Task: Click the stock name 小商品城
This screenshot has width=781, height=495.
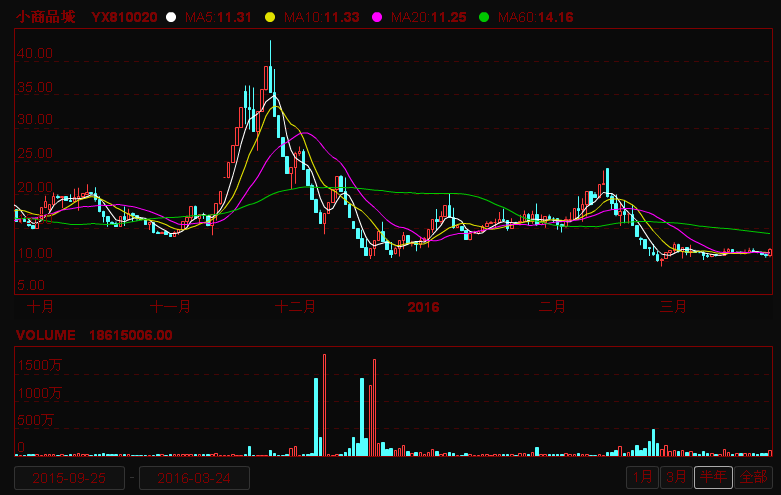Action: (x=45, y=18)
